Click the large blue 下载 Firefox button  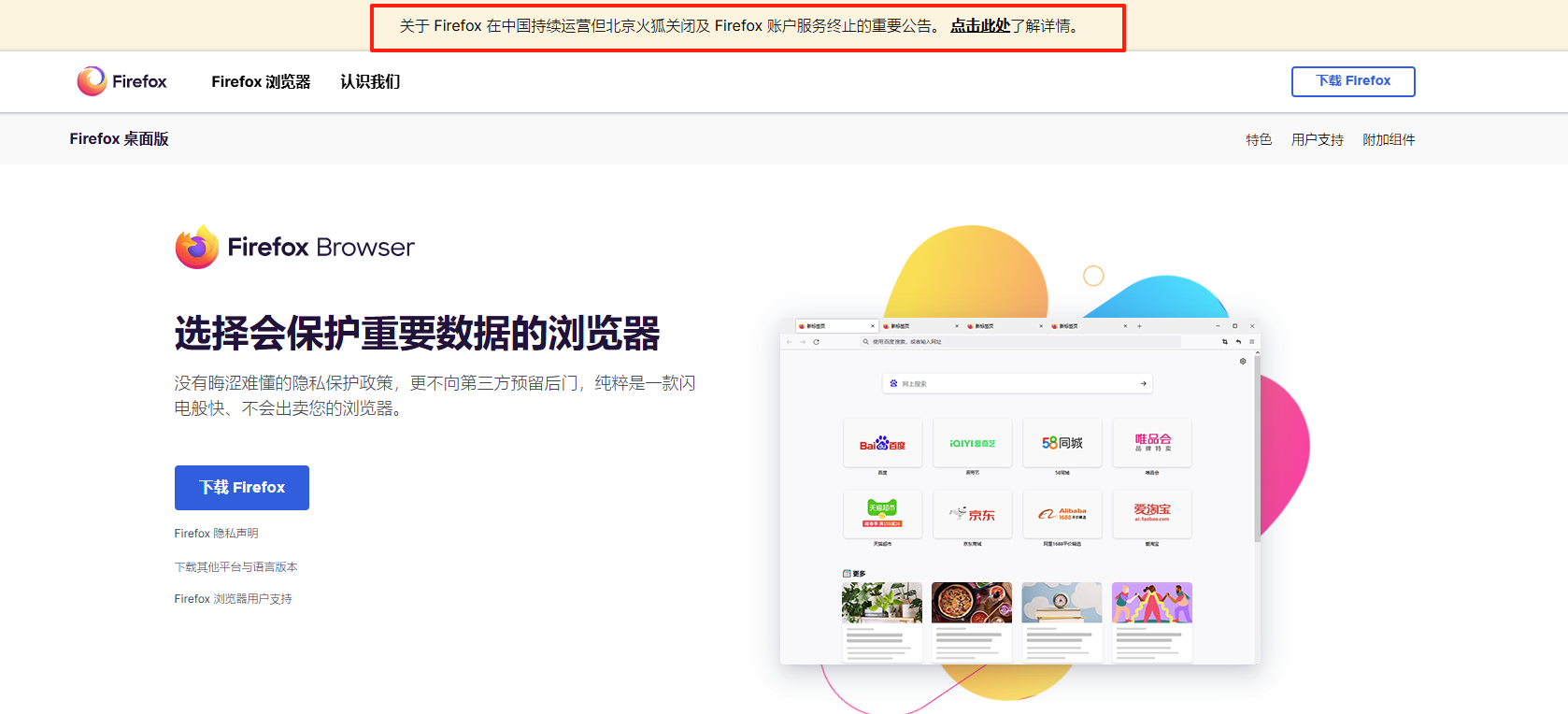pyautogui.click(x=242, y=488)
